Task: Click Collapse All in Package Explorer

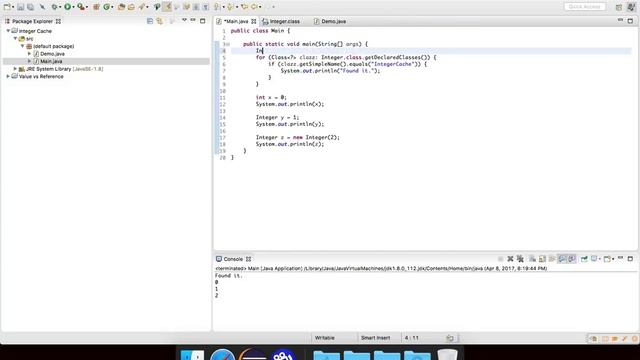Action: tap(150, 21)
